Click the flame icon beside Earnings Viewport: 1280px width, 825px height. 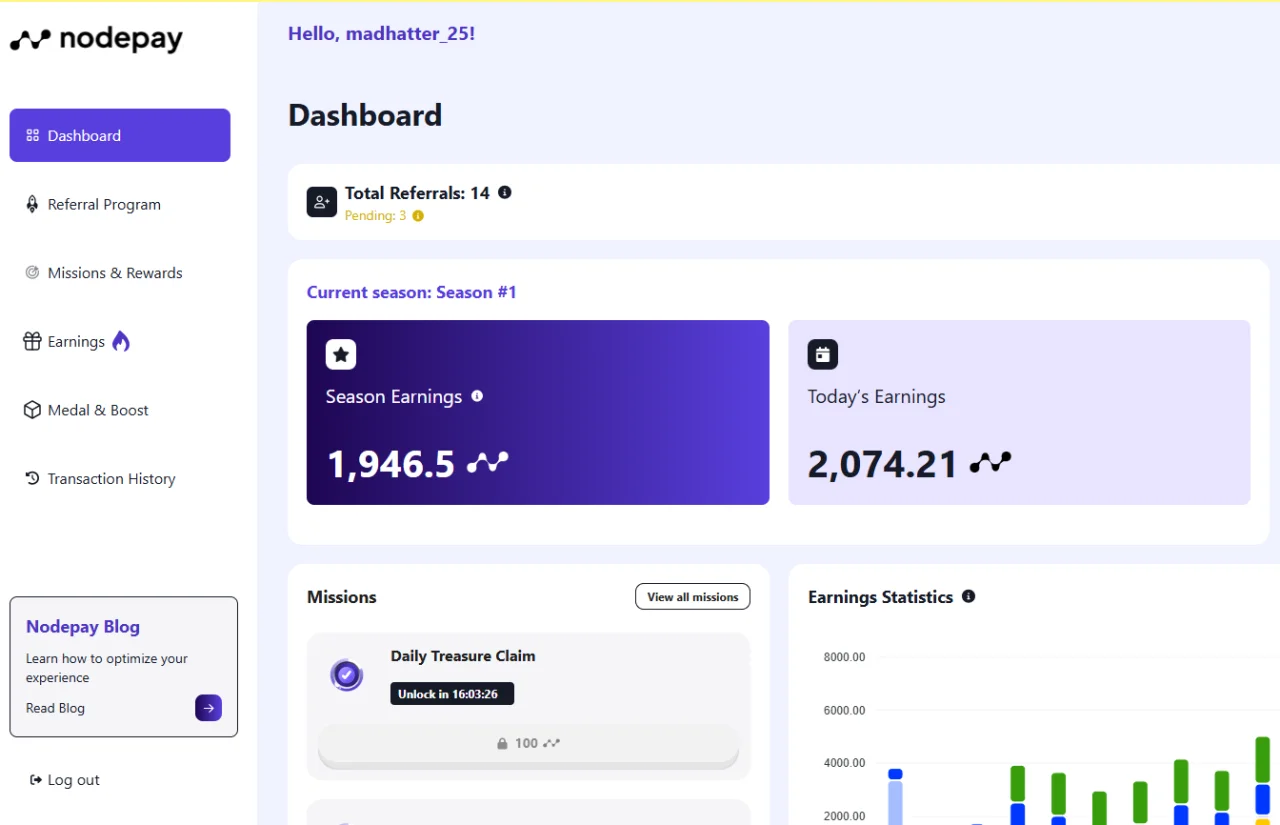pos(121,341)
